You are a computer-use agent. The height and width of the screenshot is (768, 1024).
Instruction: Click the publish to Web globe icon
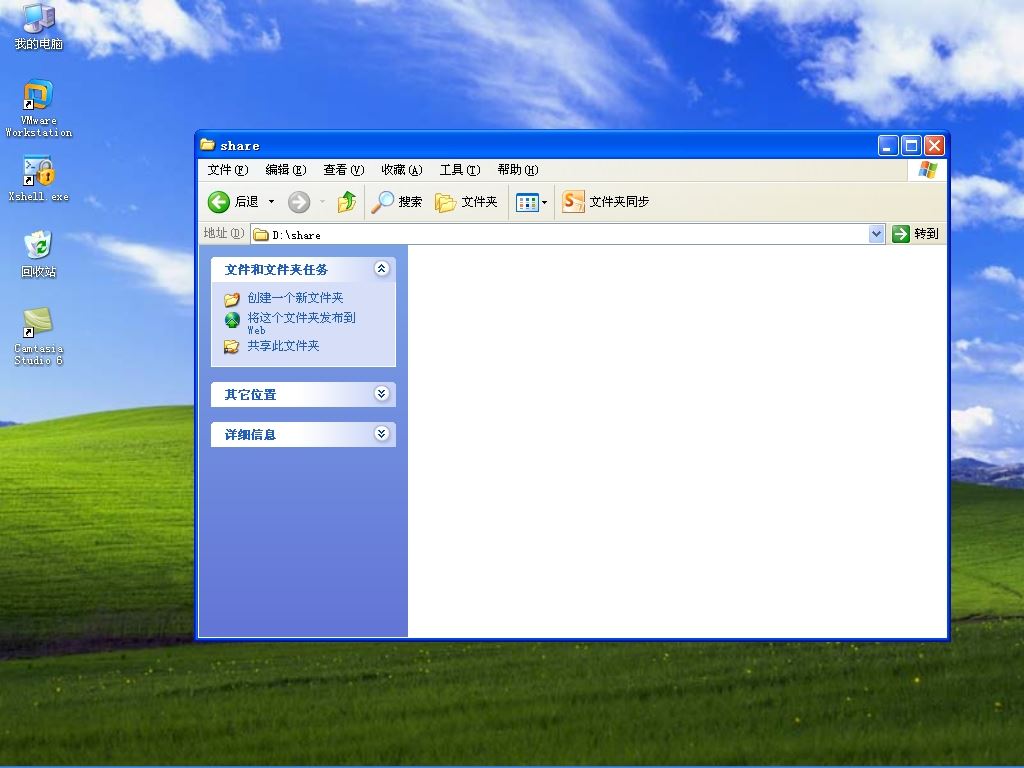coord(232,319)
